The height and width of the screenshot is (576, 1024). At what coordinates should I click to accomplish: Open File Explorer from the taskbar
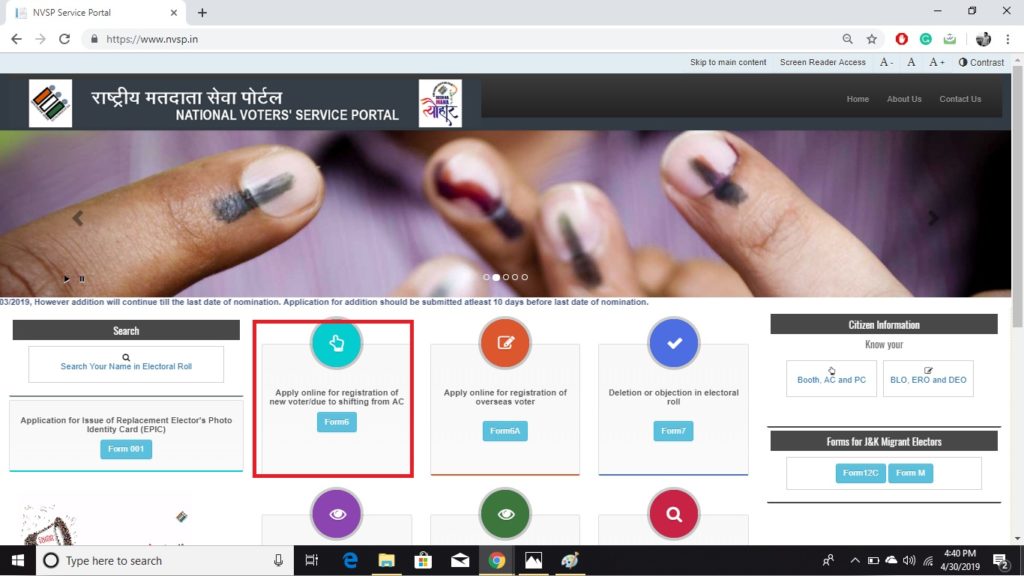[x=387, y=560]
